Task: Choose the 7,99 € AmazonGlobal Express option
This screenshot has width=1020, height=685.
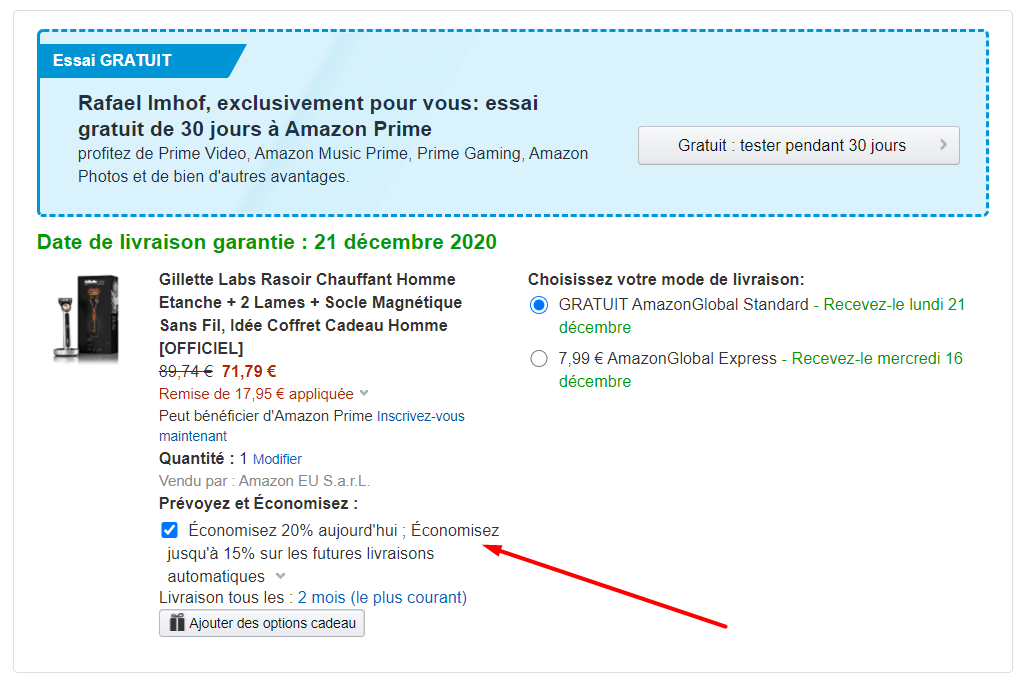Action: tap(540, 359)
